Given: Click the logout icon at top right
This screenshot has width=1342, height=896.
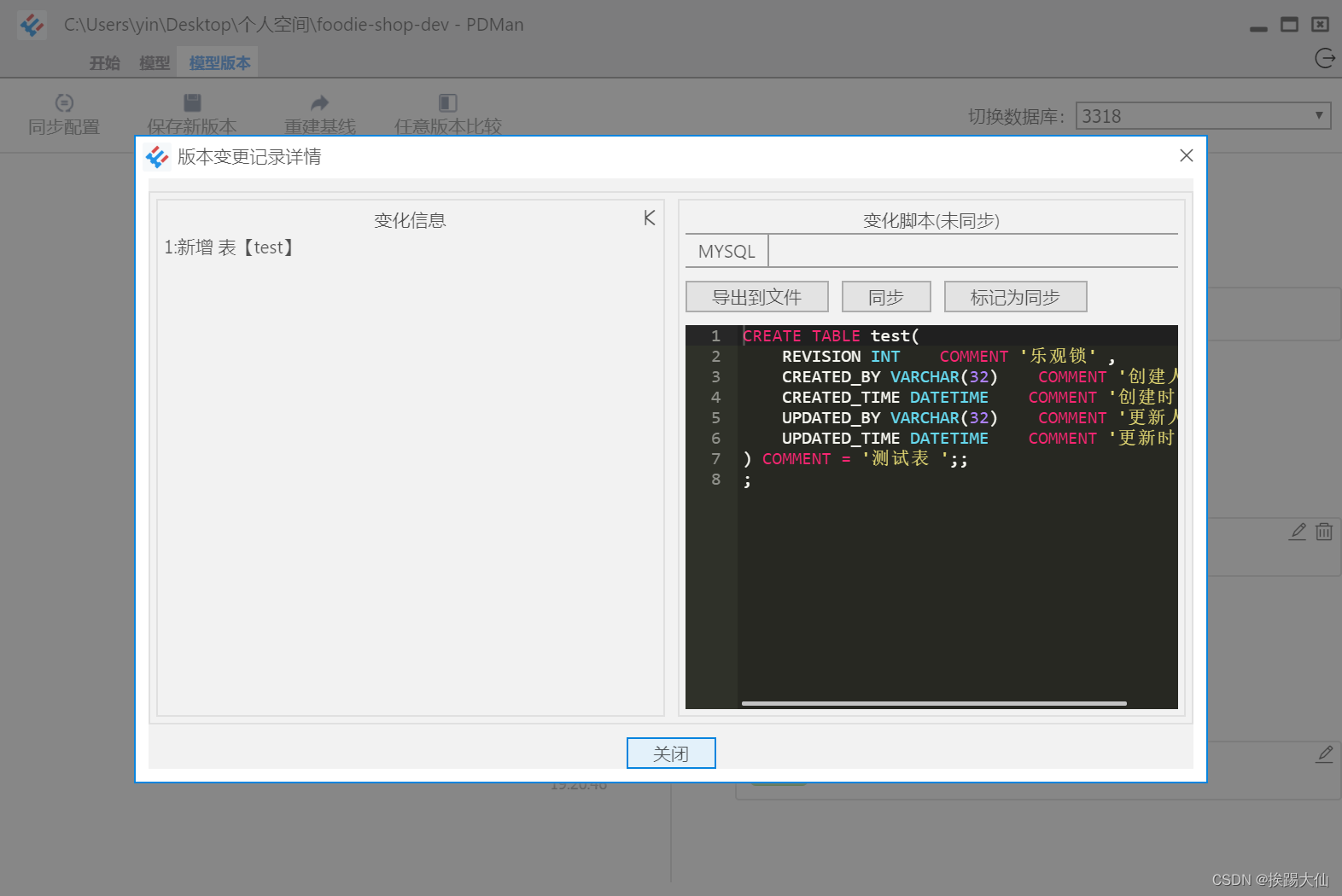Looking at the screenshot, I should (1324, 58).
